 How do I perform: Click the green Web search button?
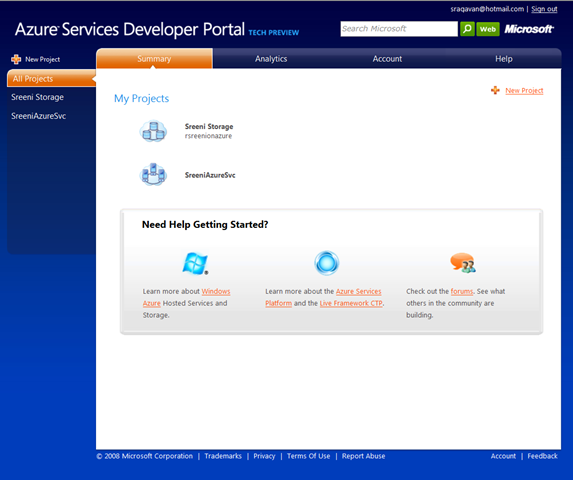488,29
